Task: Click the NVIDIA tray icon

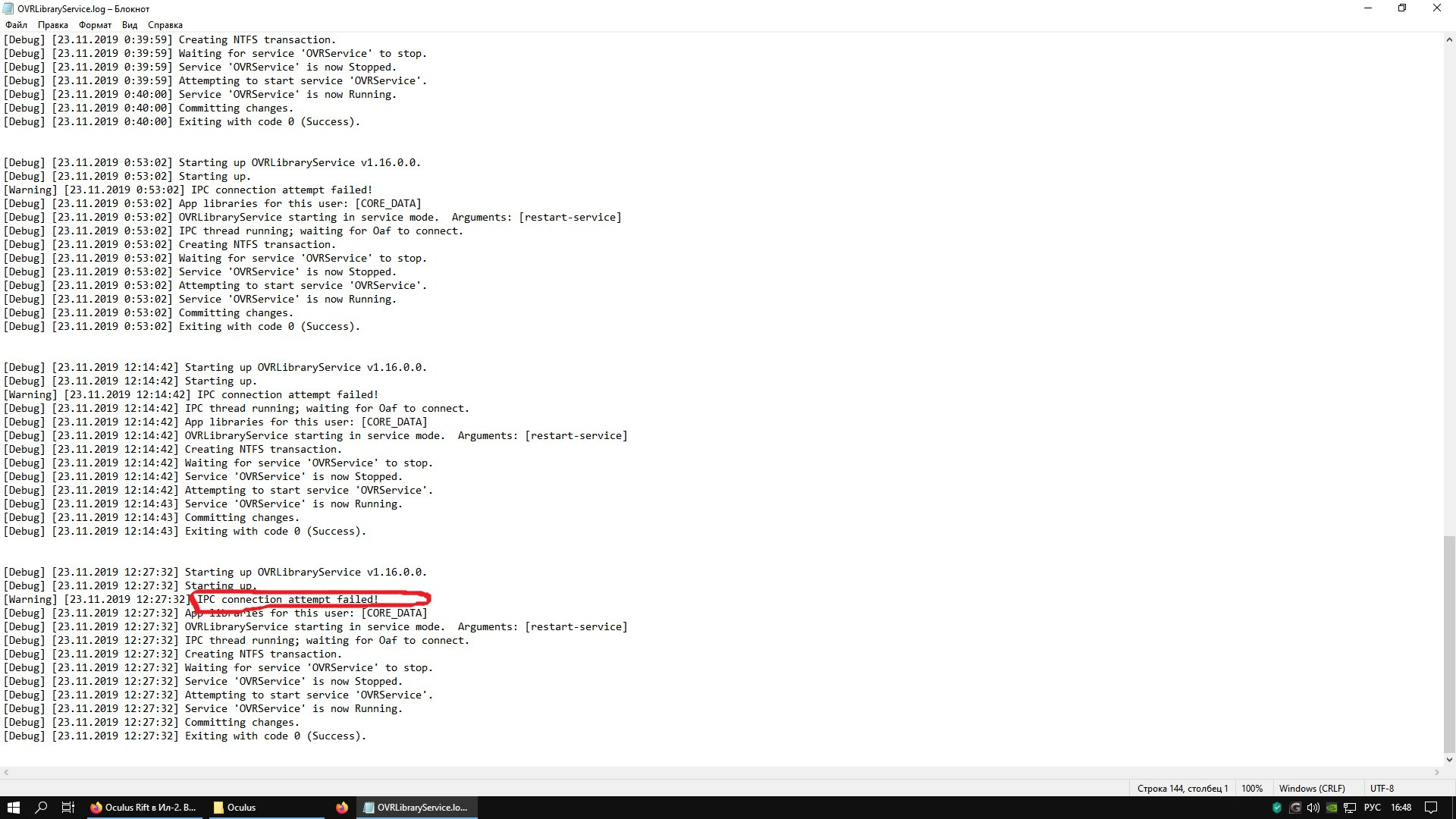Action: pos(1331,808)
